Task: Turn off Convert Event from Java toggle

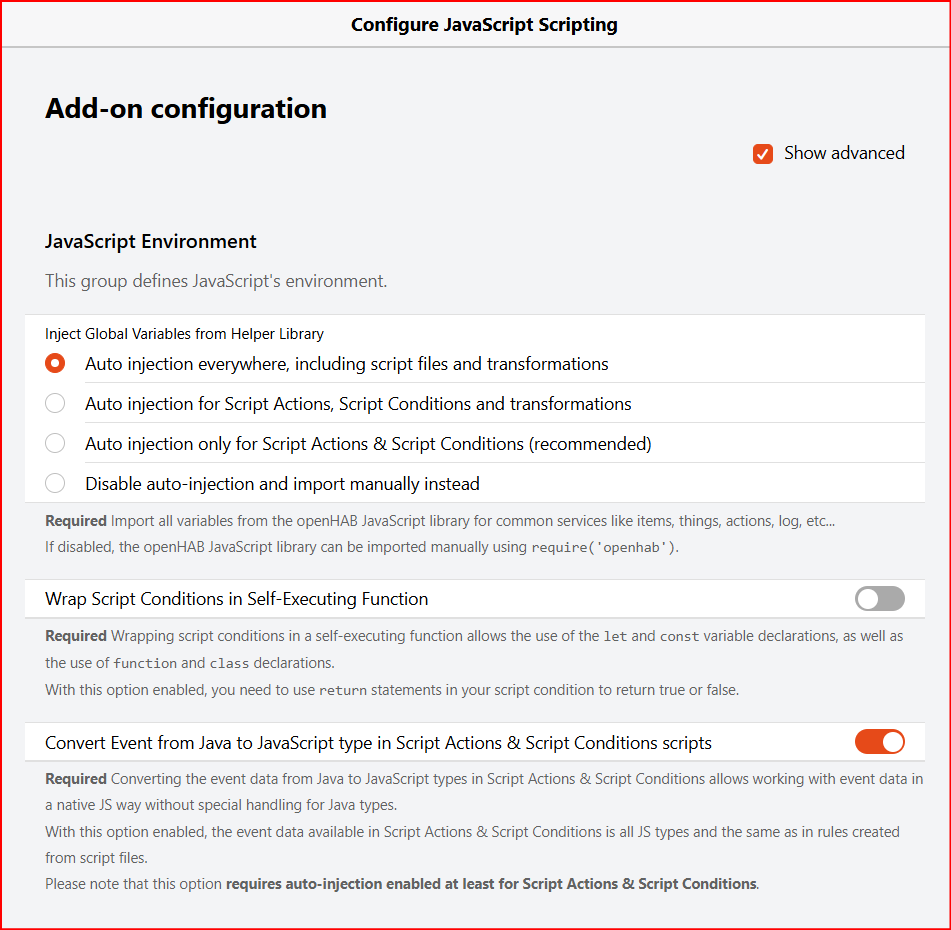Action: pos(879,742)
